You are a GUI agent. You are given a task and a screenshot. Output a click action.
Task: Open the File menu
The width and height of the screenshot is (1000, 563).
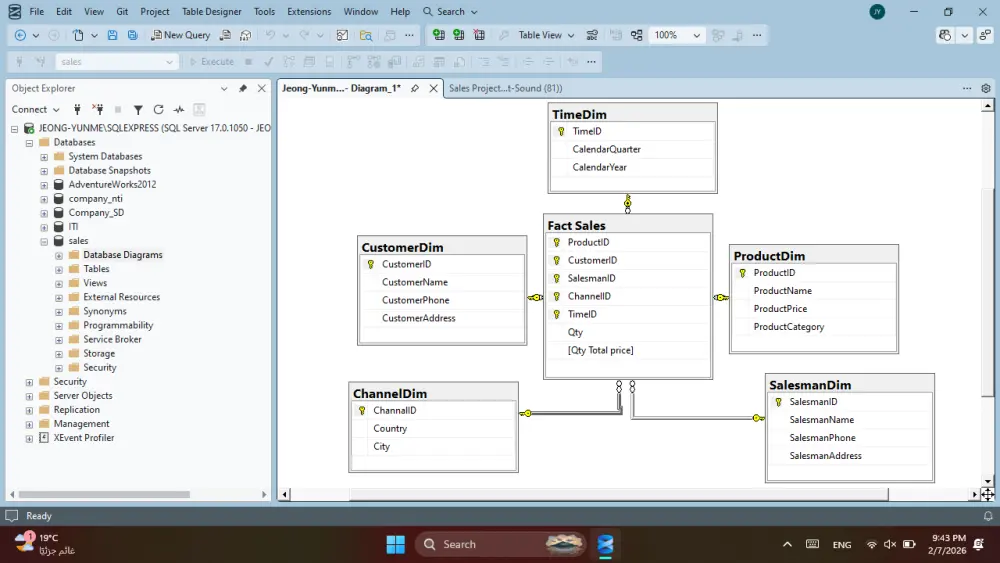tap(37, 11)
